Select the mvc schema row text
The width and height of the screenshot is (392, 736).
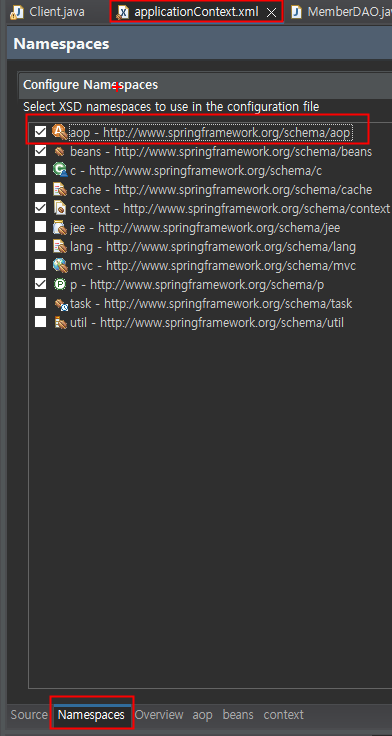pyautogui.click(x=213, y=266)
